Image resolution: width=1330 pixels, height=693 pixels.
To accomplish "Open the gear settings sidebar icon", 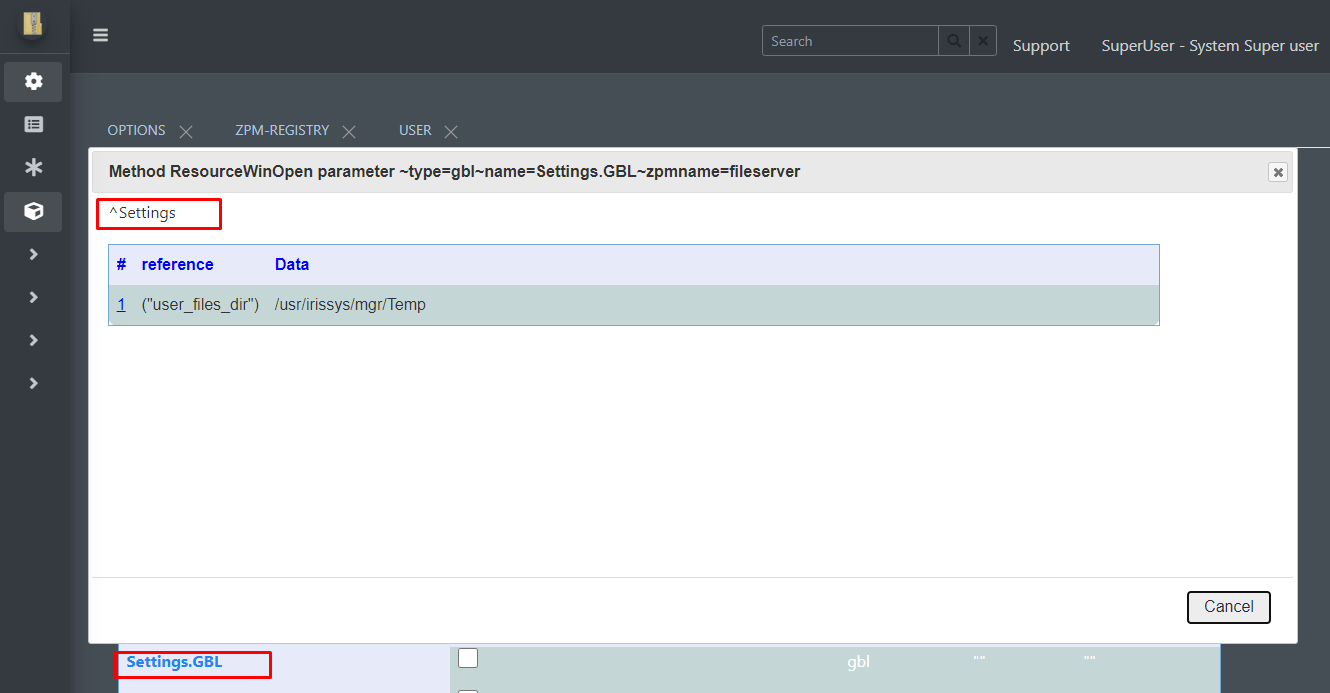I will click(x=33, y=81).
